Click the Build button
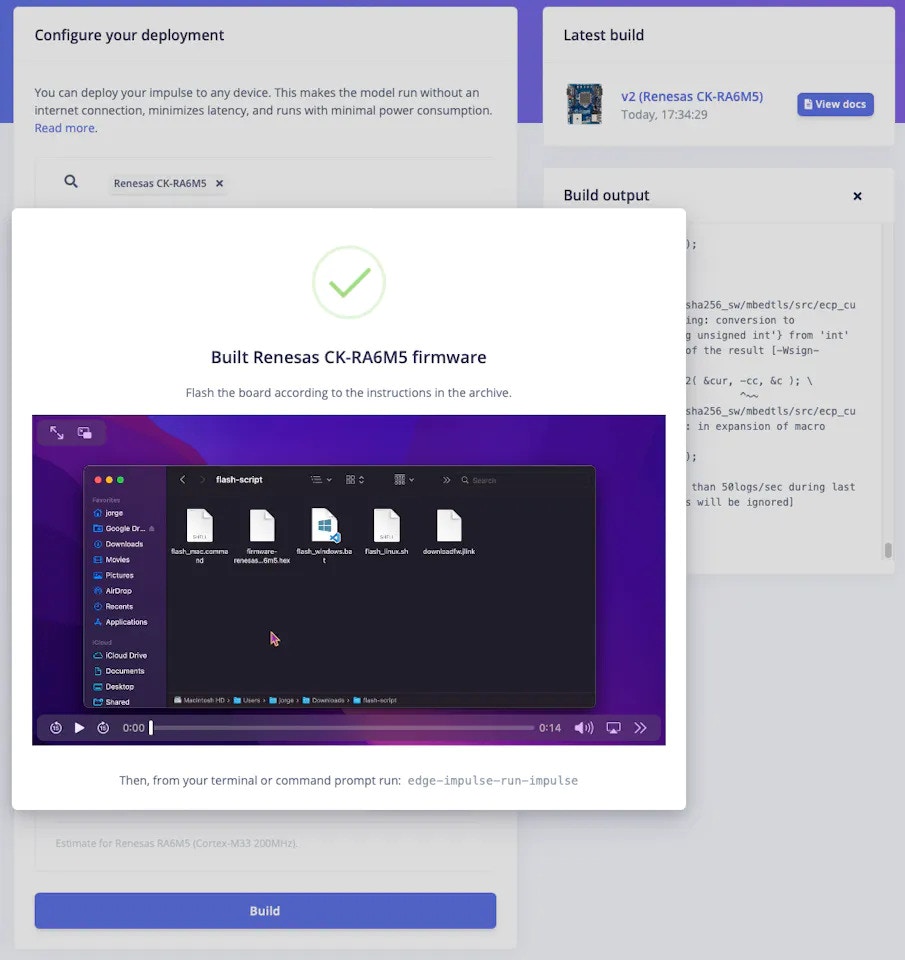 (x=265, y=910)
